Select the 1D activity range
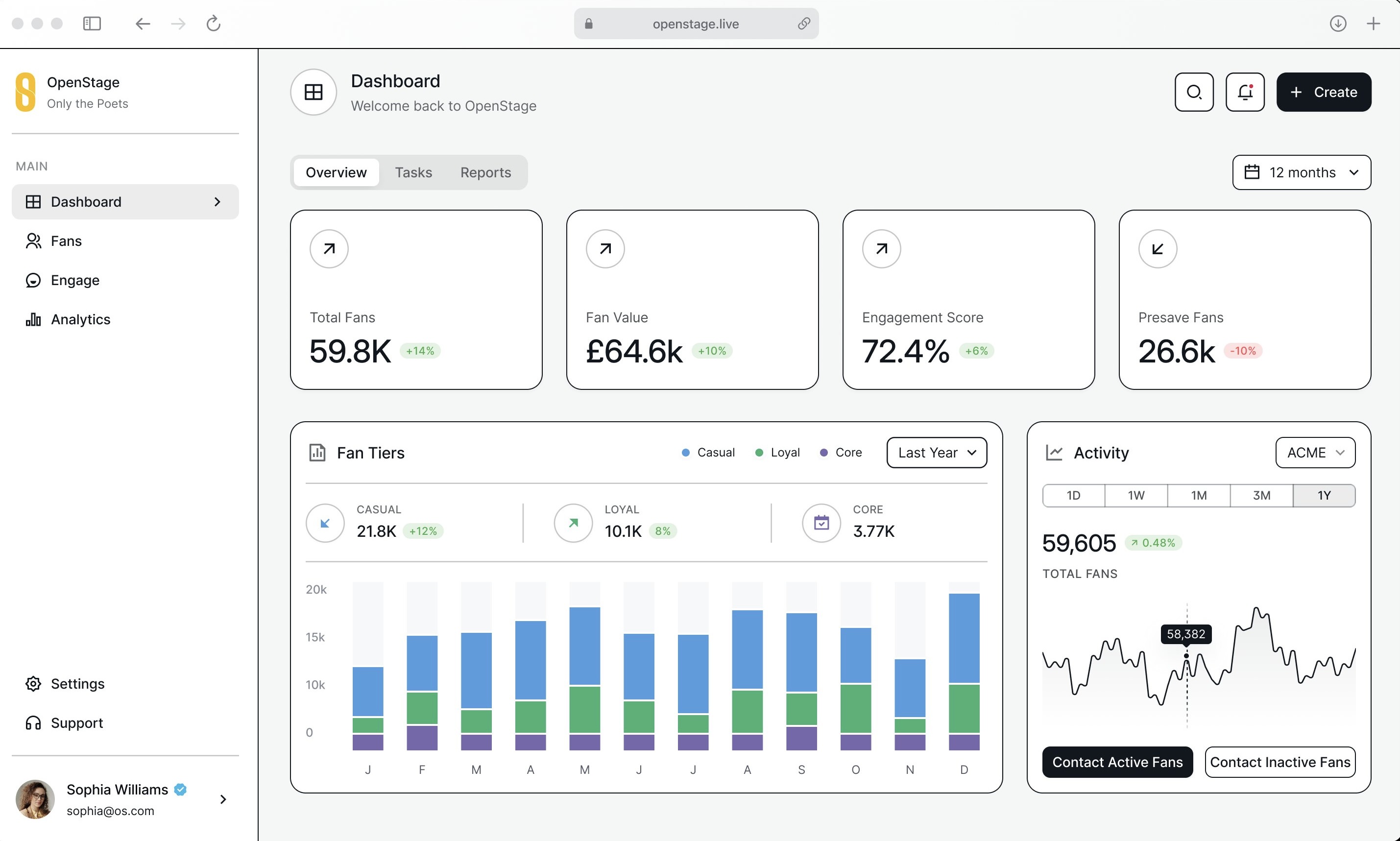The width and height of the screenshot is (1400, 841). pyautogui.click(x=1073, y=495)
